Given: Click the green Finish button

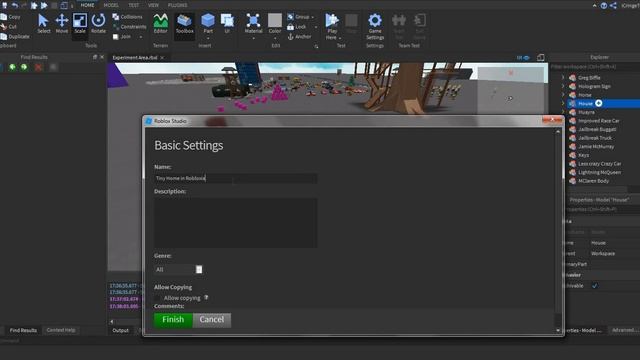Looking at the screenshot, I should click(x=173, y=320).
